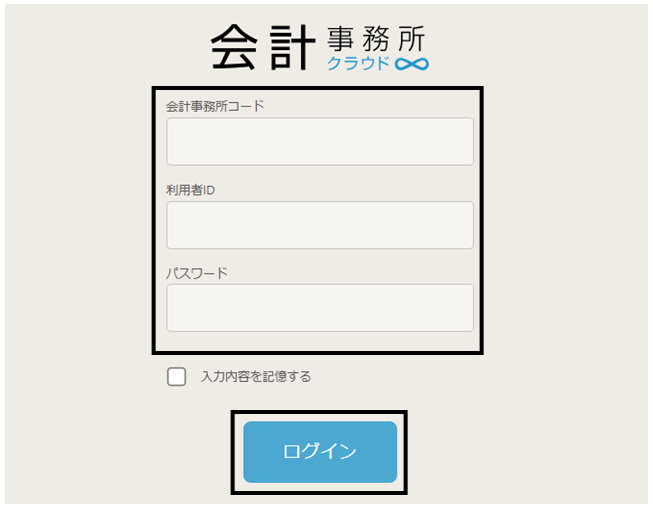Click the large 会計 logo characters
Screen dimensions: 653x511
tap(262, 47)
